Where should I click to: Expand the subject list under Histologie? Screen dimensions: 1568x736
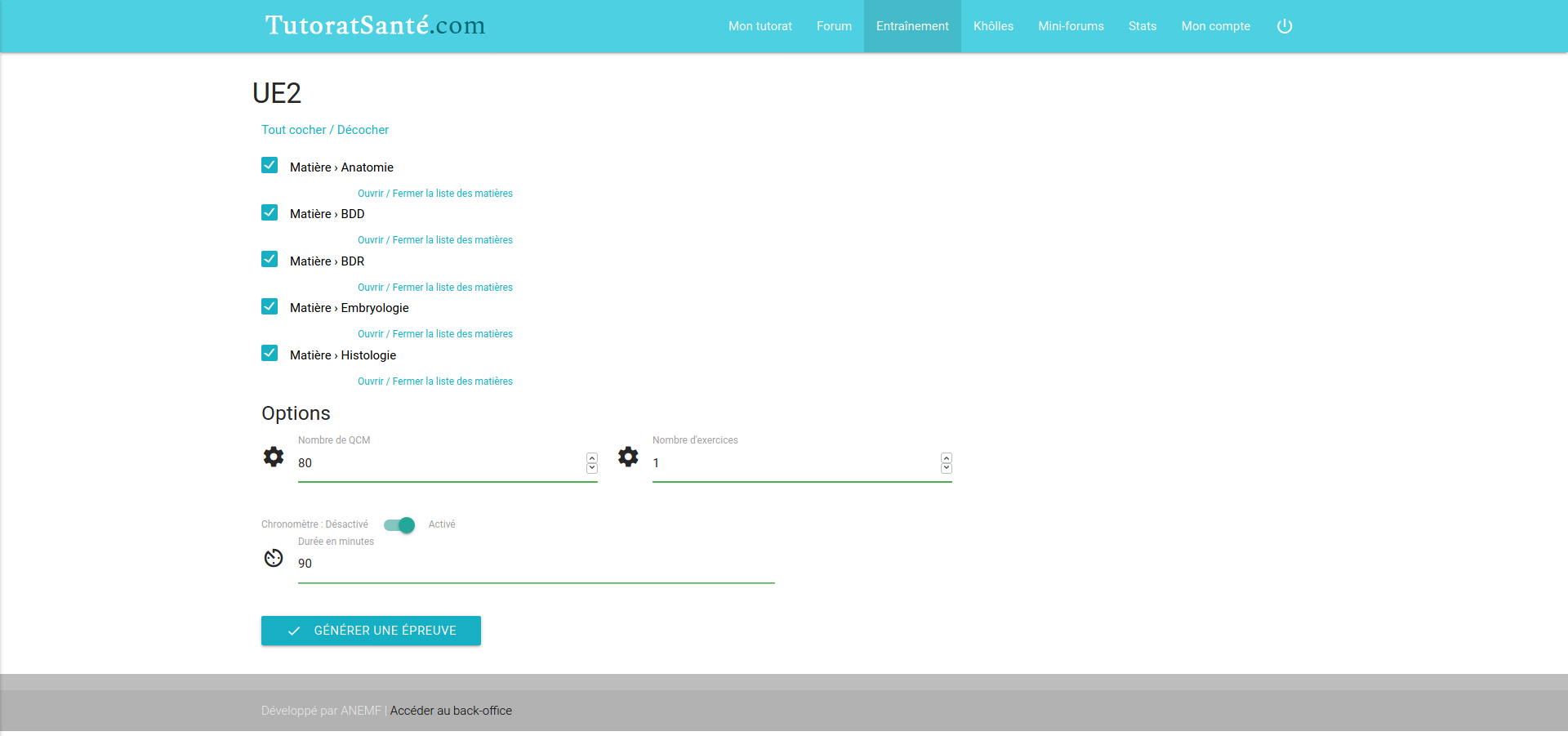click(435, 381)
